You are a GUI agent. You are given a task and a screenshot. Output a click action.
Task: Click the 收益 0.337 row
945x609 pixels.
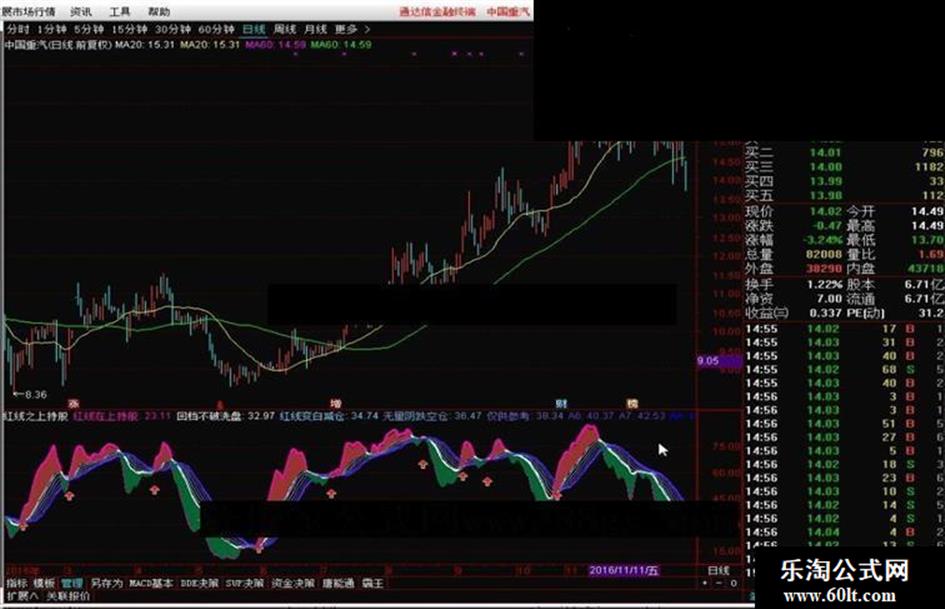pyautogui.click(x=793, y=313)
